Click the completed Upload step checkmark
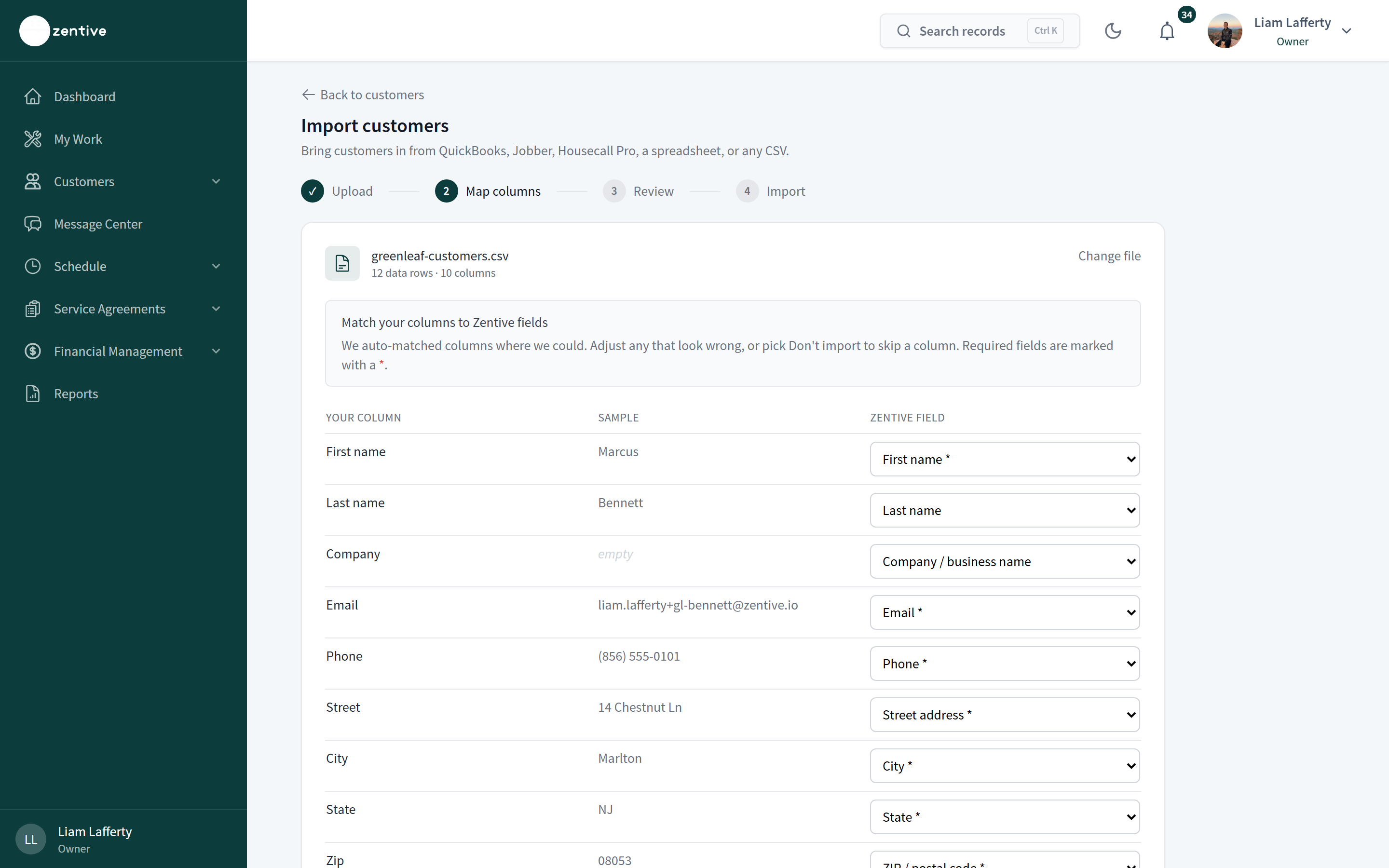The image size is (1389, 868). 312,191
